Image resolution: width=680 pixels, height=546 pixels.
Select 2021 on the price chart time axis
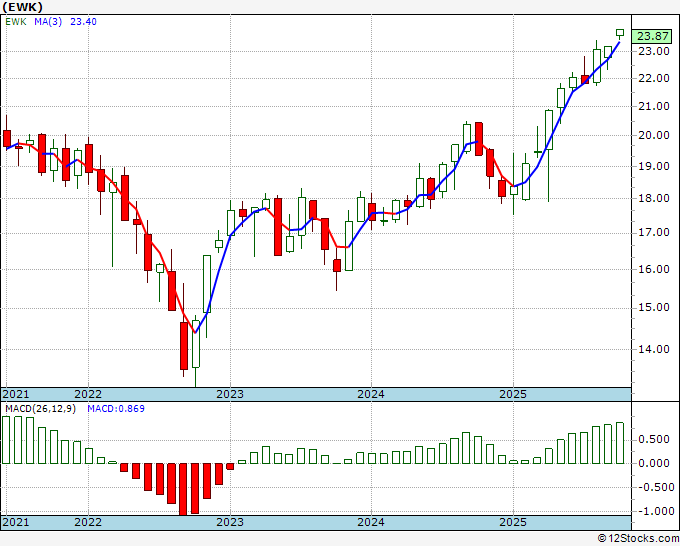pyautogui.click(x=16, y=394)
